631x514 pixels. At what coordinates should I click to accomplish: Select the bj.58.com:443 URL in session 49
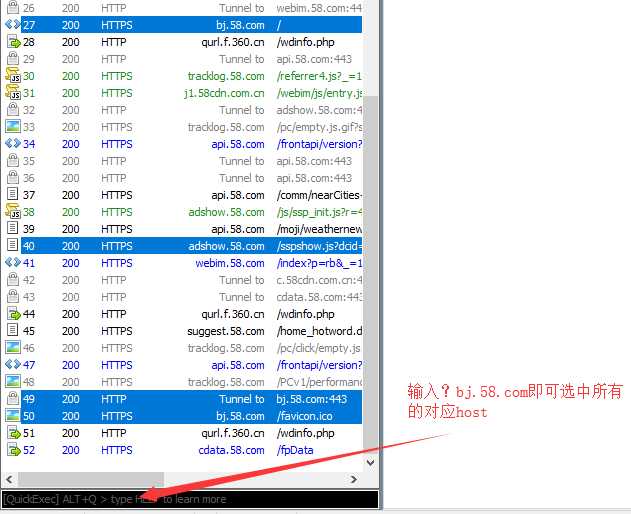(311, 399)
